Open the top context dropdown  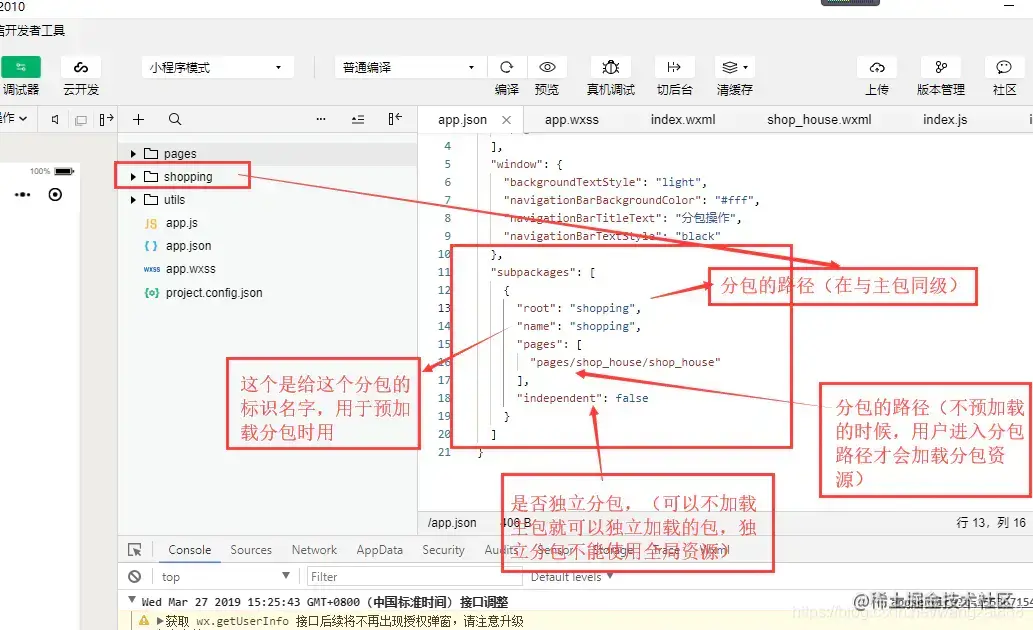226,577
